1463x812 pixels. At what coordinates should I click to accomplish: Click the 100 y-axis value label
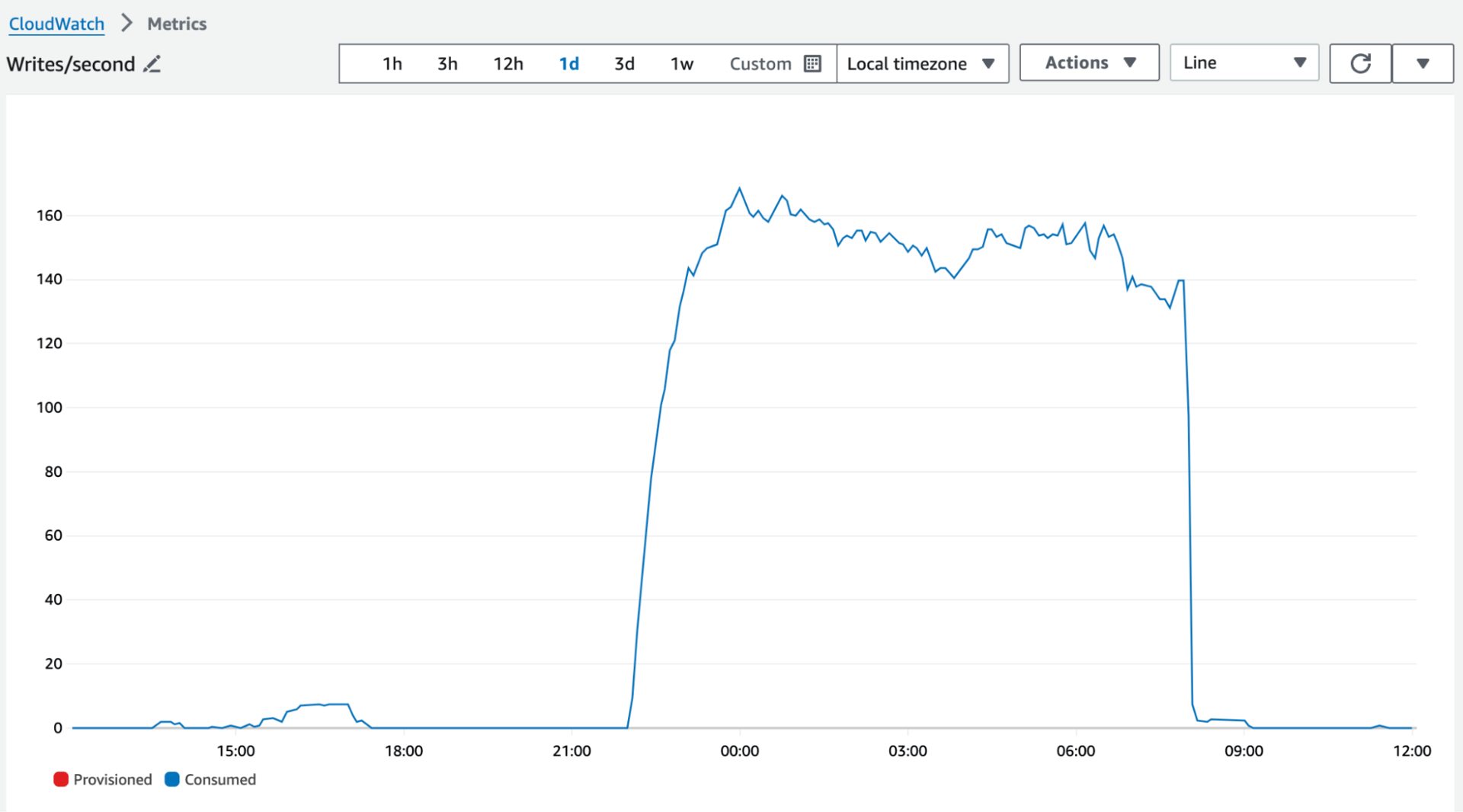50,408
